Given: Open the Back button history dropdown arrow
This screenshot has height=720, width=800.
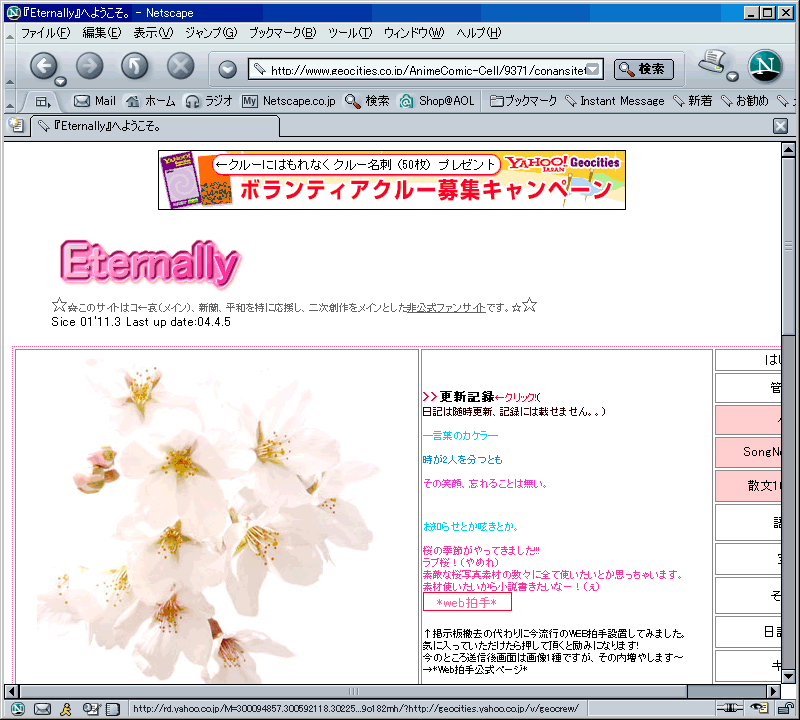Looking at the screenshot, I should point(61,82).
